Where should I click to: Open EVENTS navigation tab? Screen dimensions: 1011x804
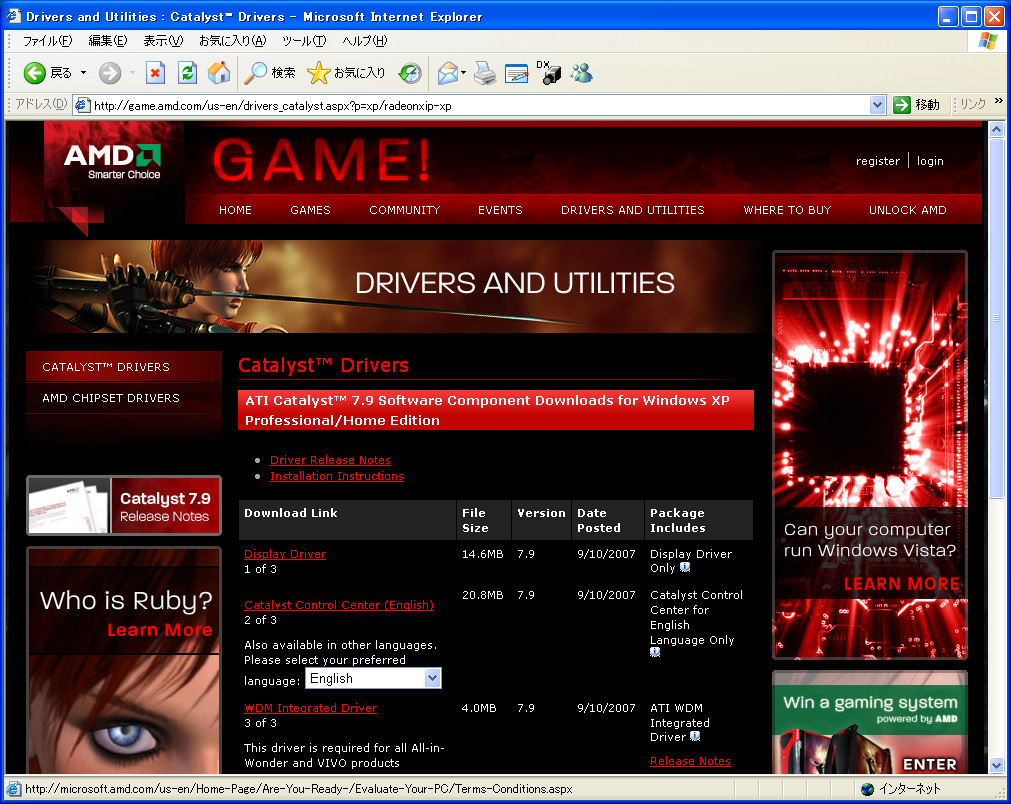(x=500, y=210)
